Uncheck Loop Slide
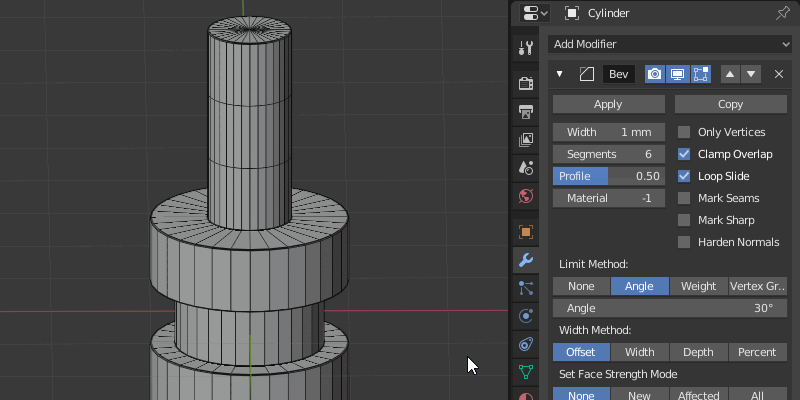800x400 pixels. [x=684, y=176]
